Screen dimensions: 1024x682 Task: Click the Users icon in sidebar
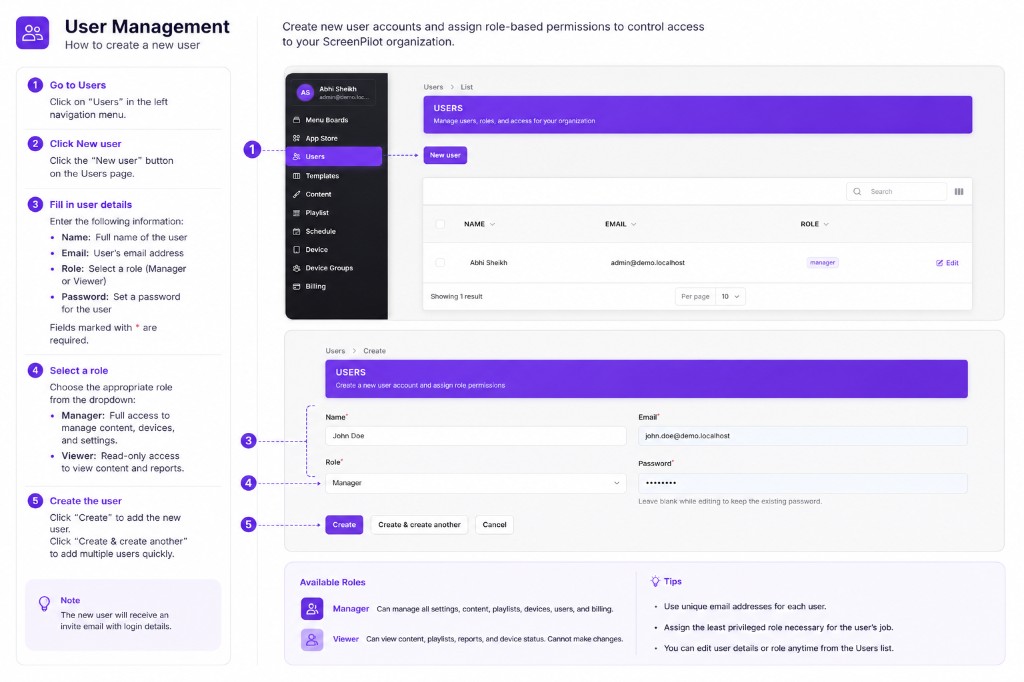click(296, 157)
